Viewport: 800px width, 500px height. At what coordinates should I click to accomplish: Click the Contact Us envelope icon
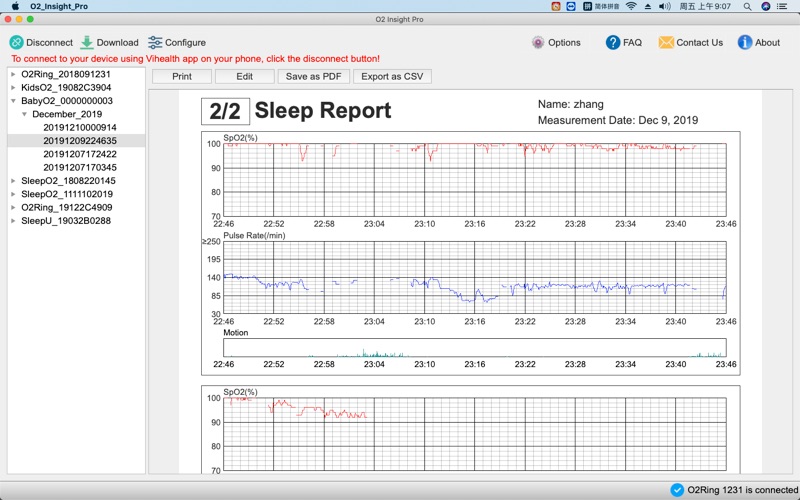pyautogui.click(x=666, y=42)
